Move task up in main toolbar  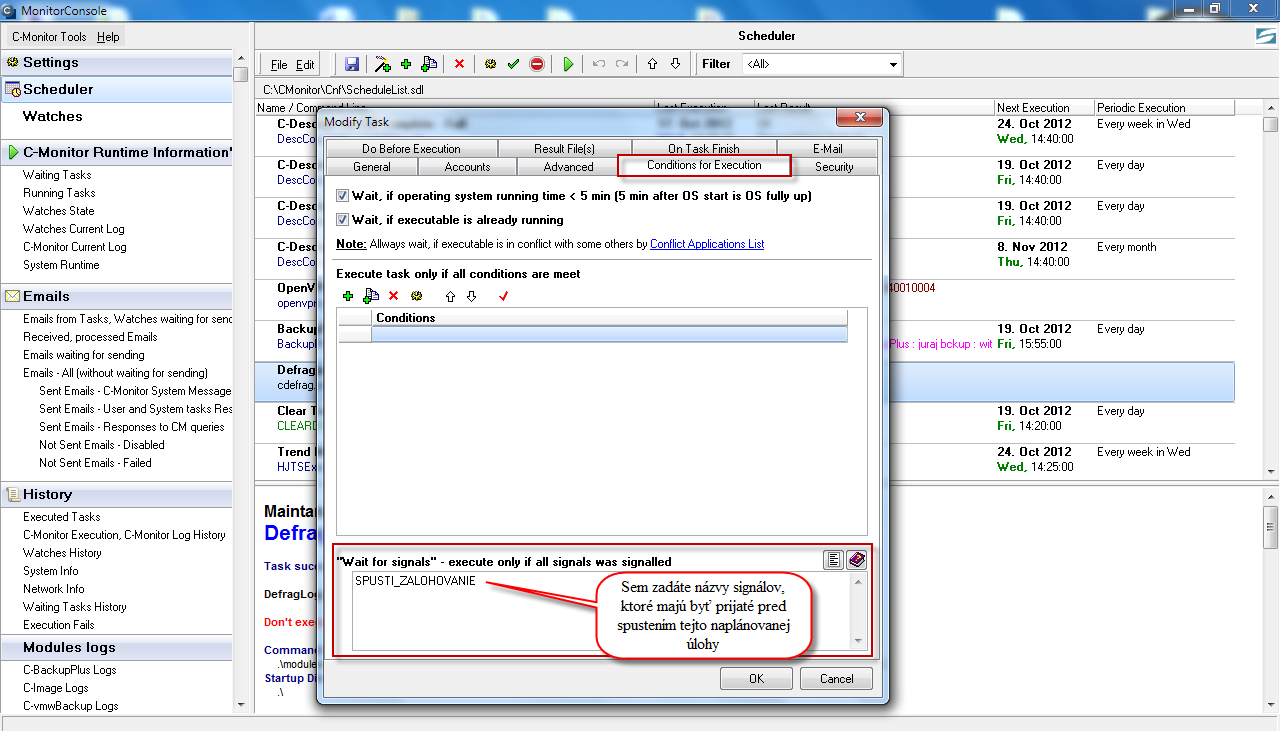652,64
